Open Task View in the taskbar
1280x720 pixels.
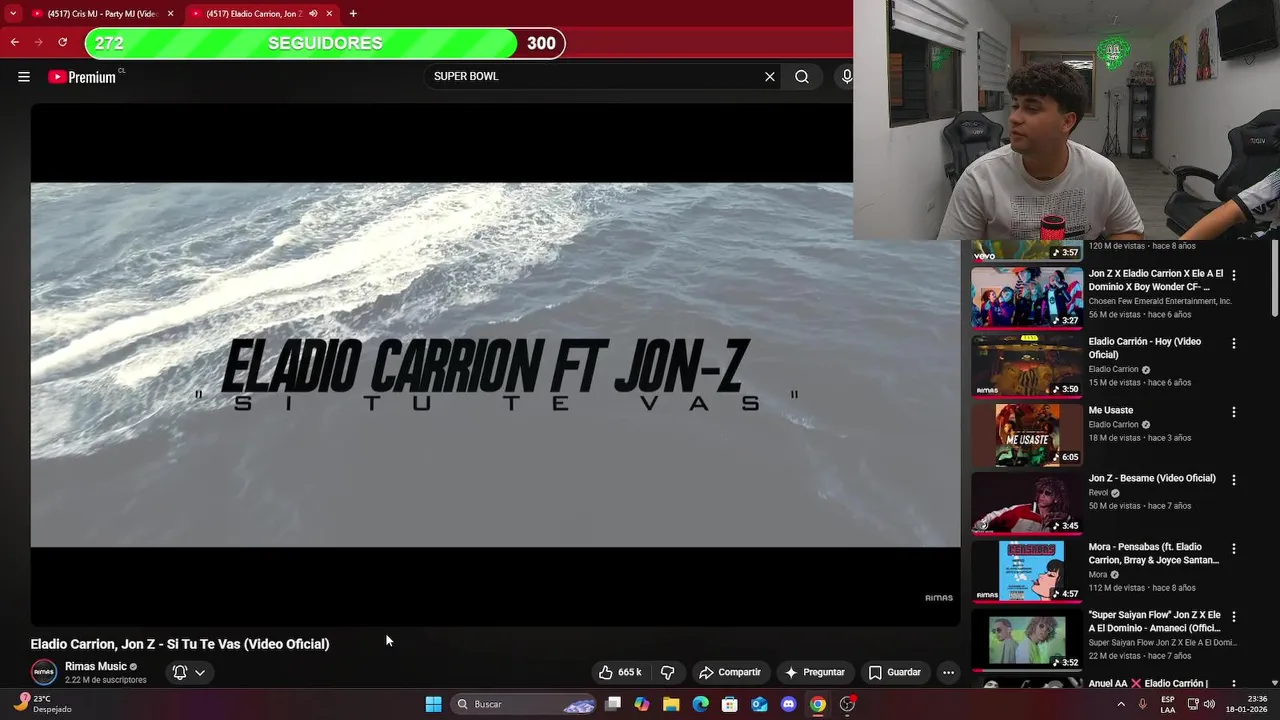(x=613, y=704)
